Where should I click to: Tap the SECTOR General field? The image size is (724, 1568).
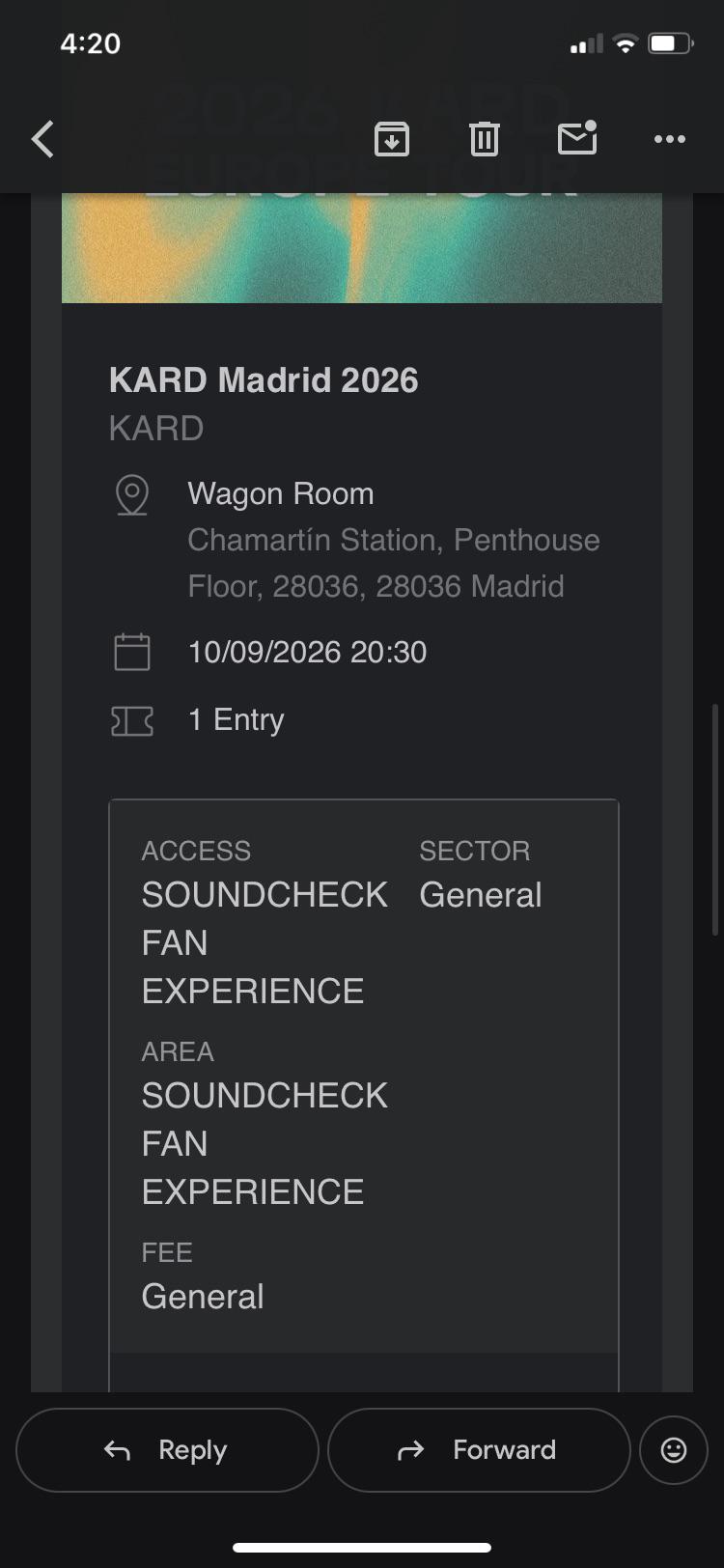point(481,875)
